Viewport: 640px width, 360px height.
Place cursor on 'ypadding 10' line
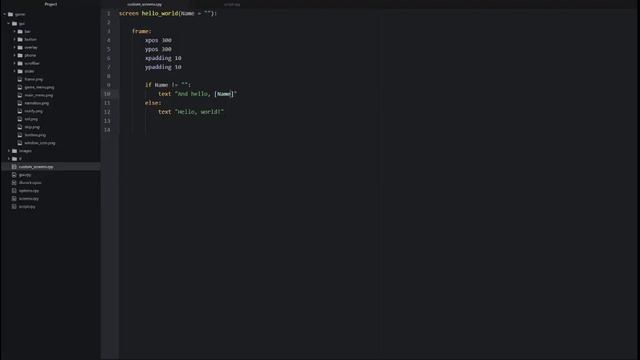coord(163,67)
